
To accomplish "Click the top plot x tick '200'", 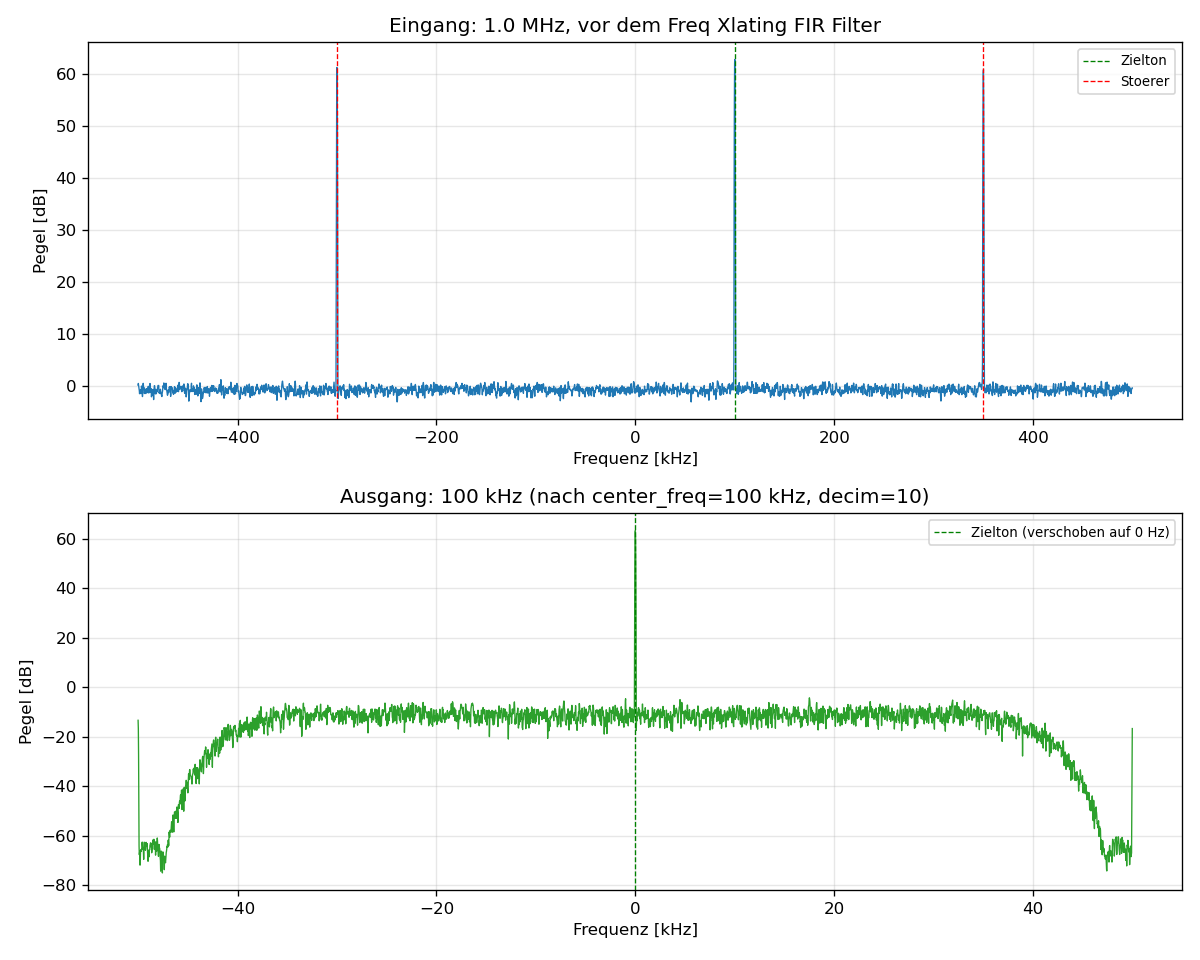I will [834, 437].
